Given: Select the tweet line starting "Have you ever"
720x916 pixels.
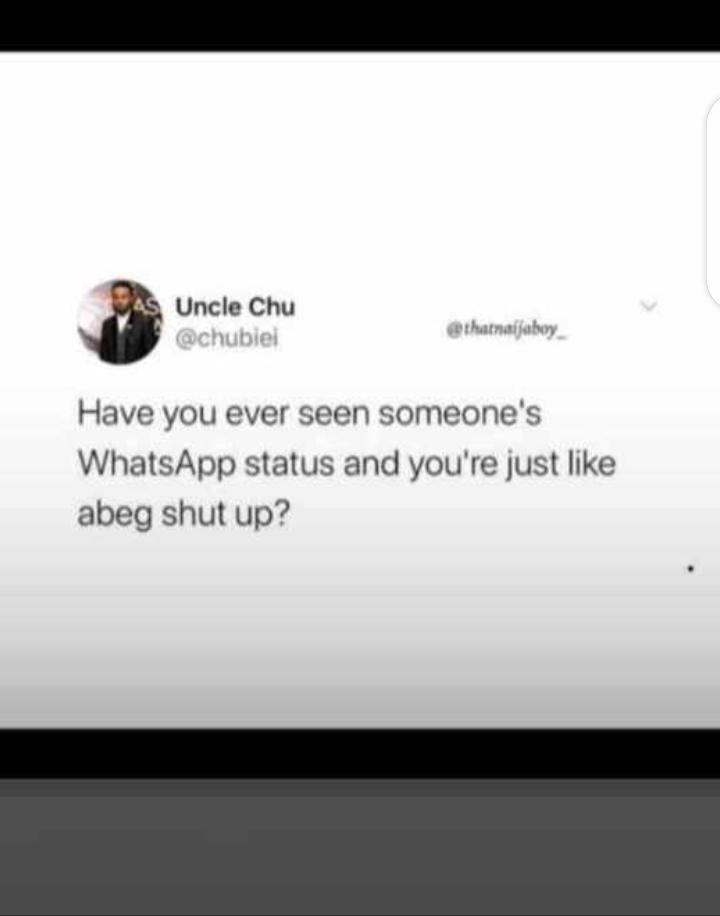Looking at the screenshot, I should 309,414.
